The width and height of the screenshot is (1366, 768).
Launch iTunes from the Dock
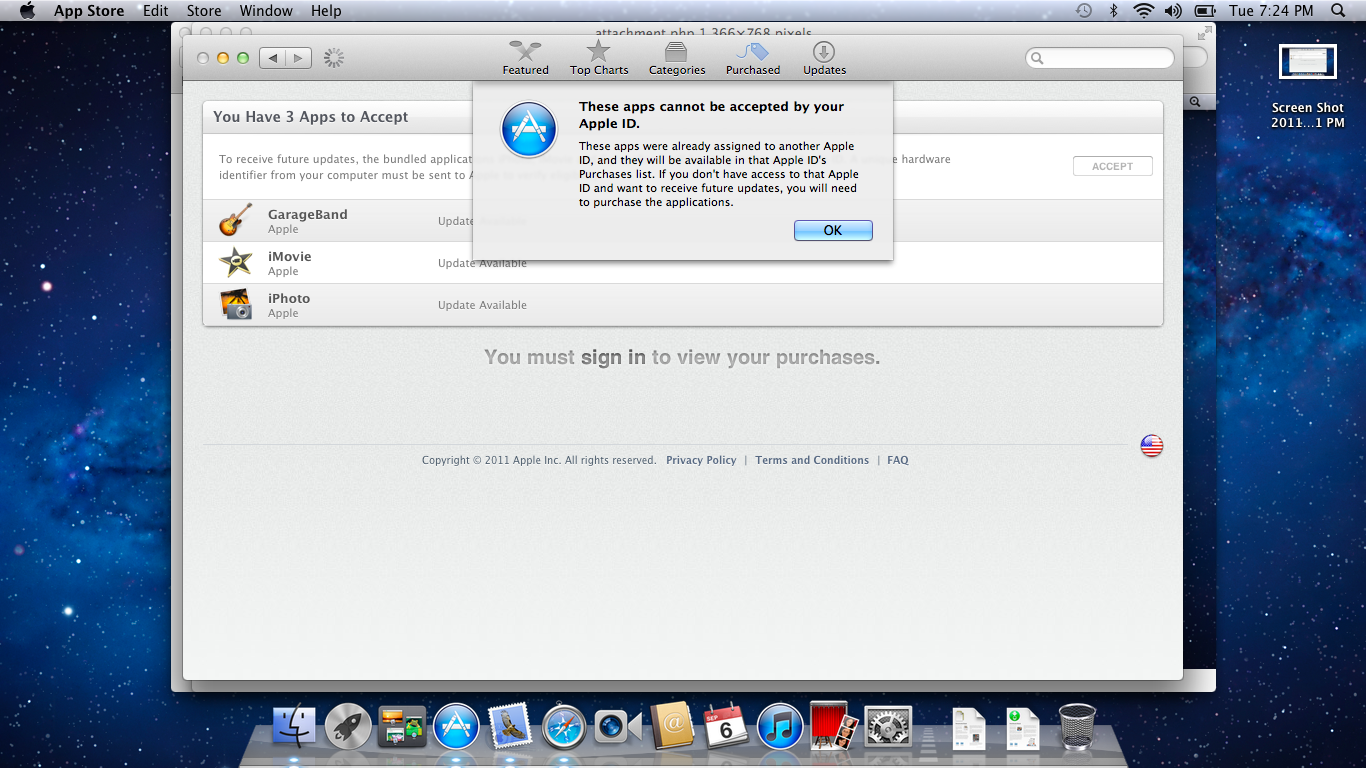780,727
